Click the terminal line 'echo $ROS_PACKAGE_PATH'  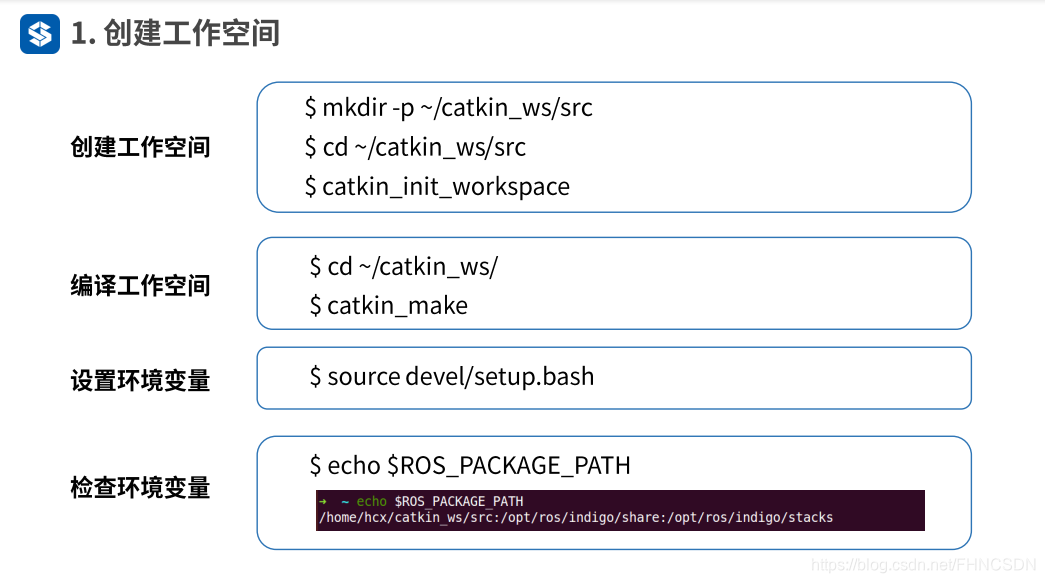(x=440, y=501)
